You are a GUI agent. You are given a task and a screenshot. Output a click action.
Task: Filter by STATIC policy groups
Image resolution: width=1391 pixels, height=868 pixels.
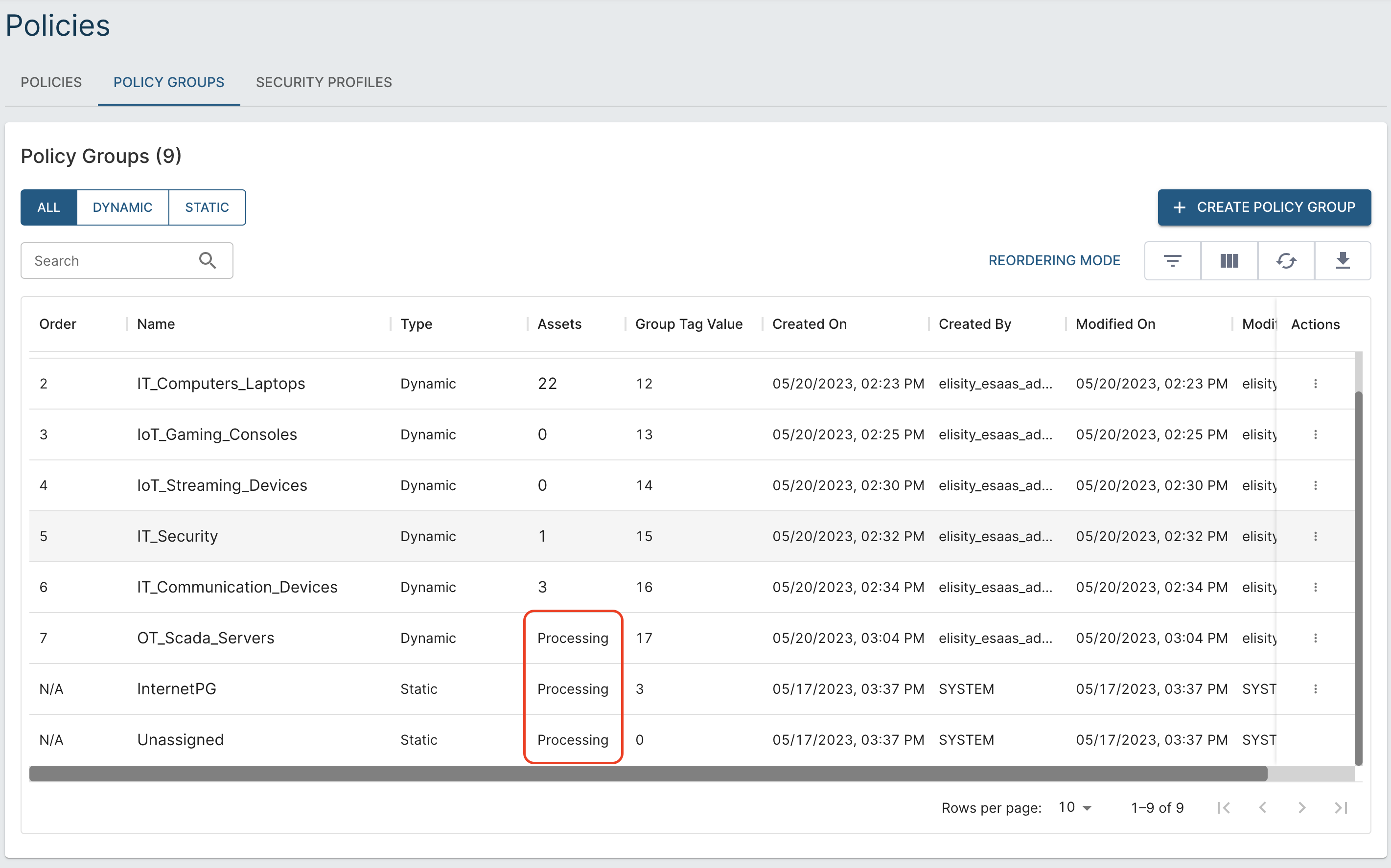207,207
